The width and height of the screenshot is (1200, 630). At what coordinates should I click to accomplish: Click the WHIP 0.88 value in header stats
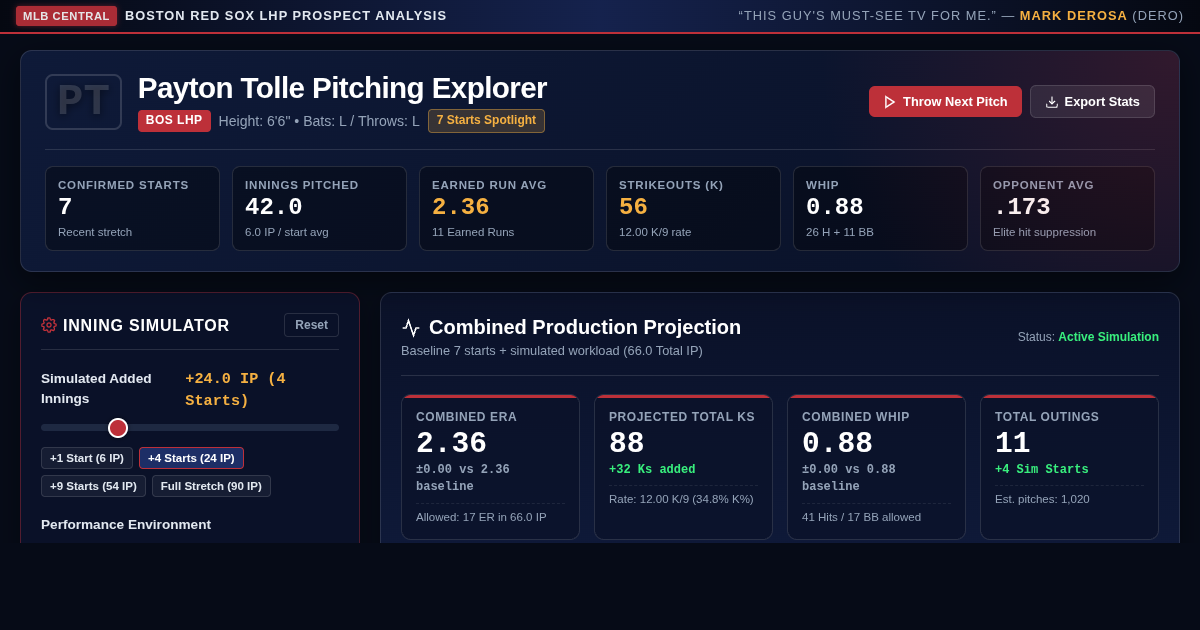coord(834,207)
